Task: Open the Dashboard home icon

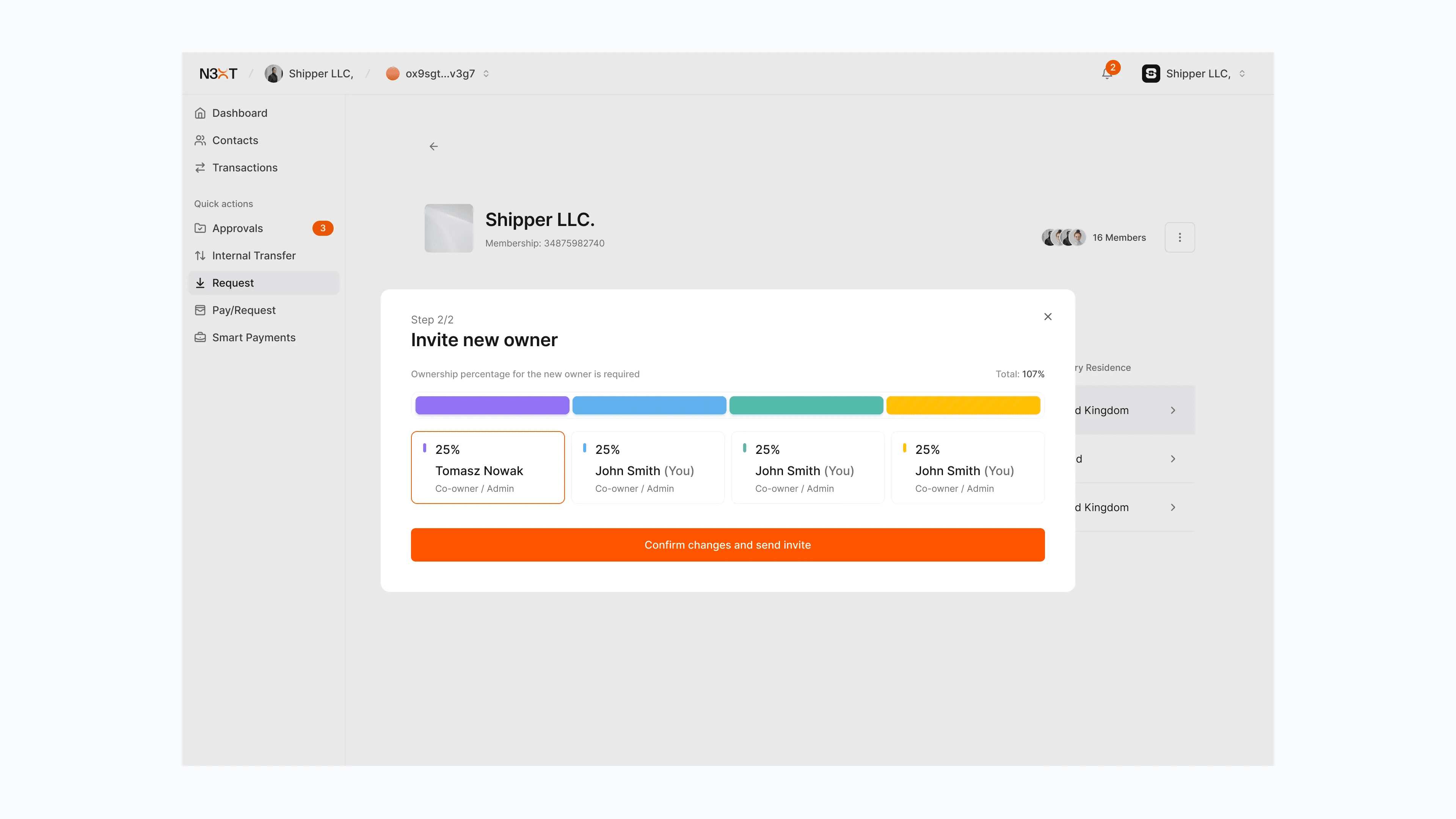Action: tap(200, 113)
